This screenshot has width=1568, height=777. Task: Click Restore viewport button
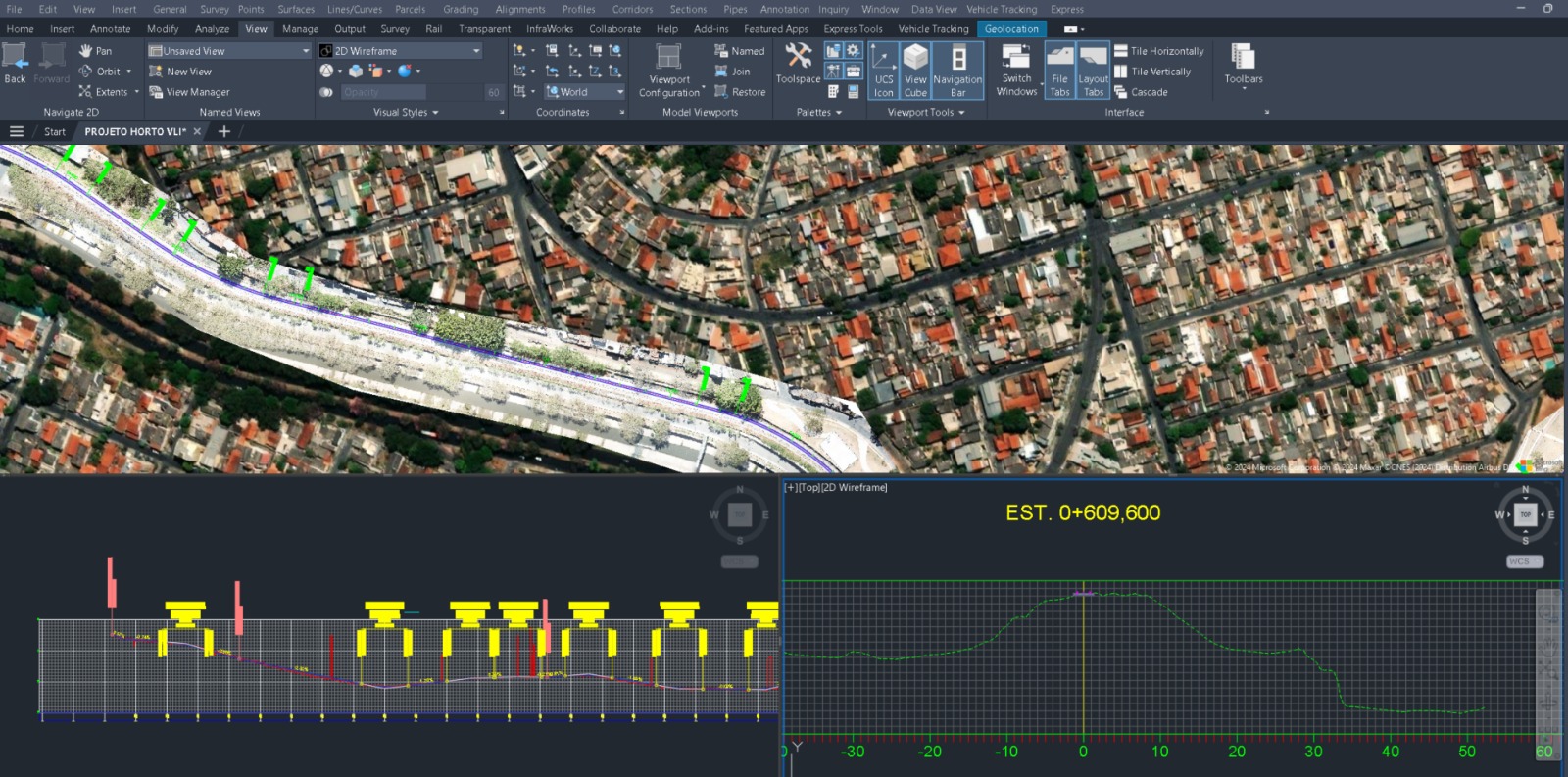click(740, 92)
